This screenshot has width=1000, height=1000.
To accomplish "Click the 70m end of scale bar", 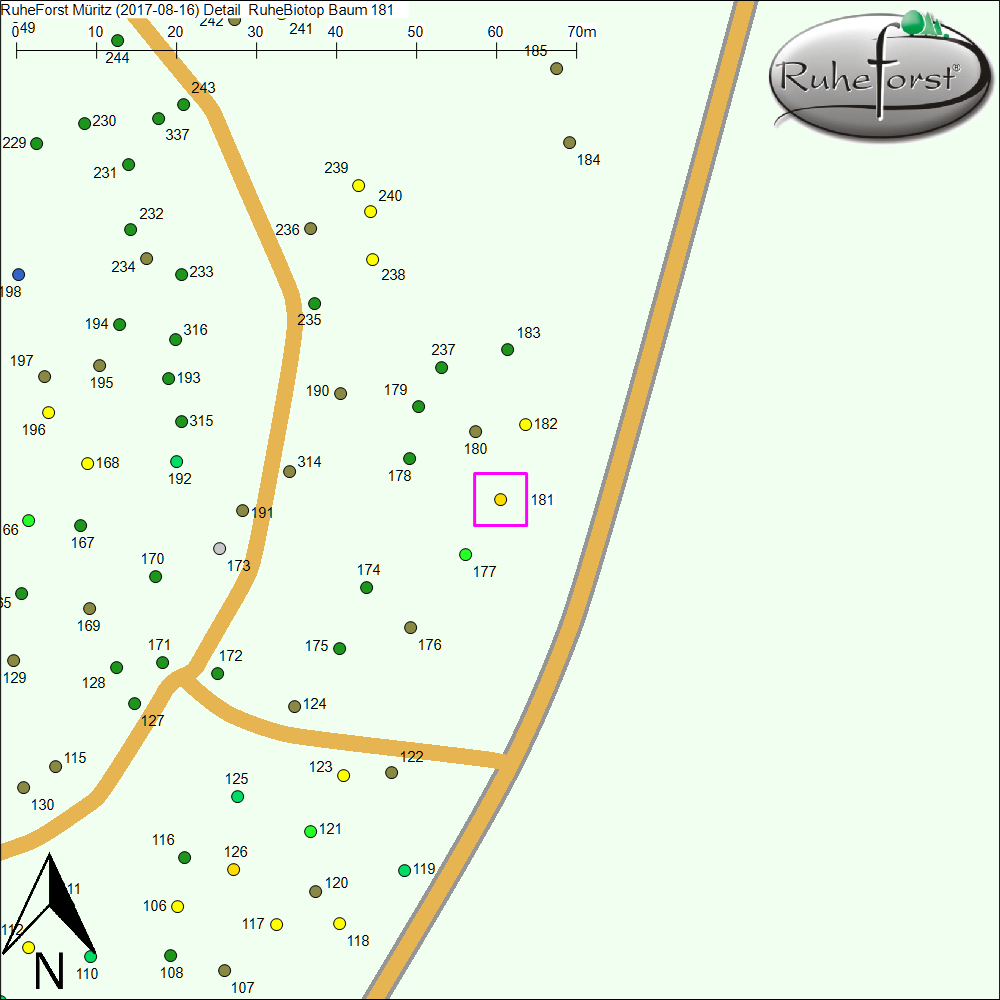I will point(576,47).
